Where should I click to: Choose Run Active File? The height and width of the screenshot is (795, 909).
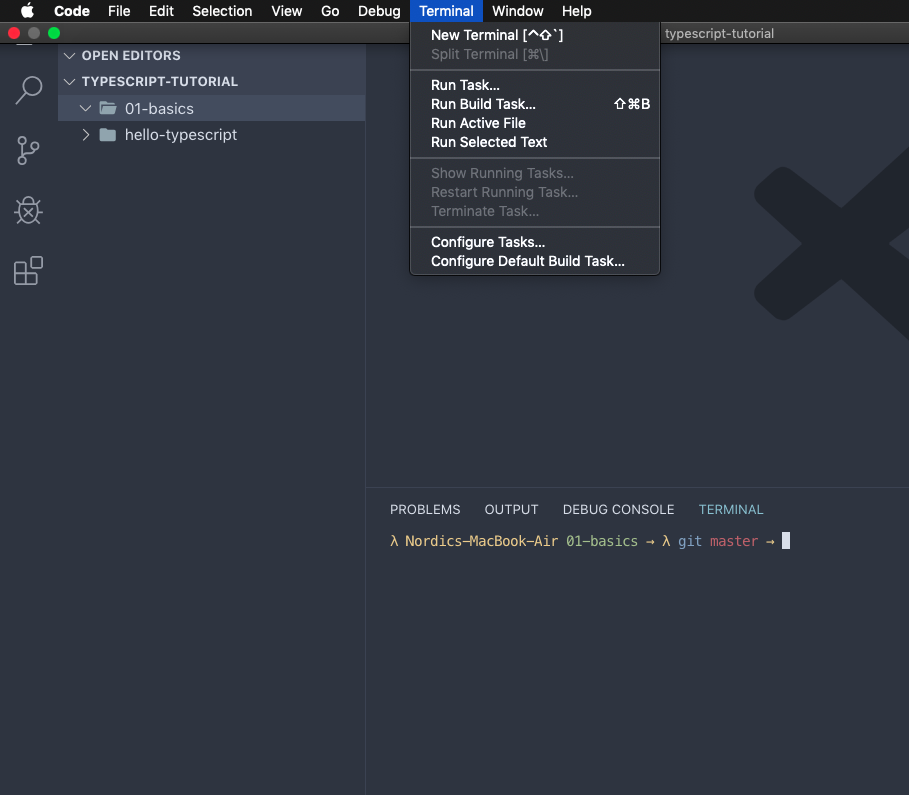click(535, 124)
